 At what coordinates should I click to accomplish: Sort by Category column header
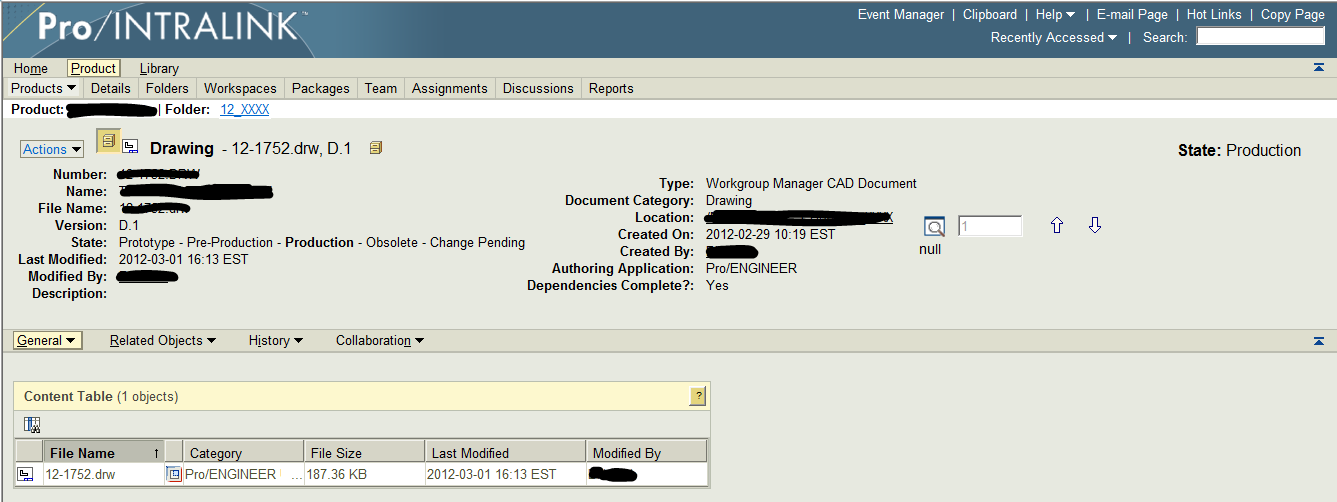244,453
